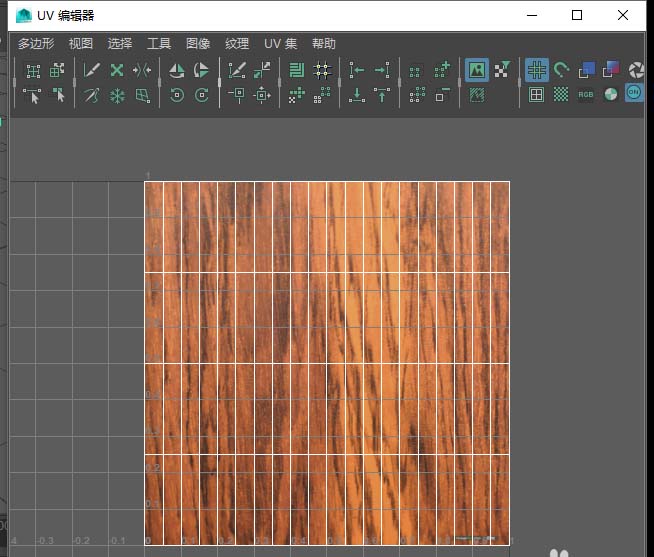654x557 pixels.
Task: Open the 帮助 menu
Action: [324, 44]
